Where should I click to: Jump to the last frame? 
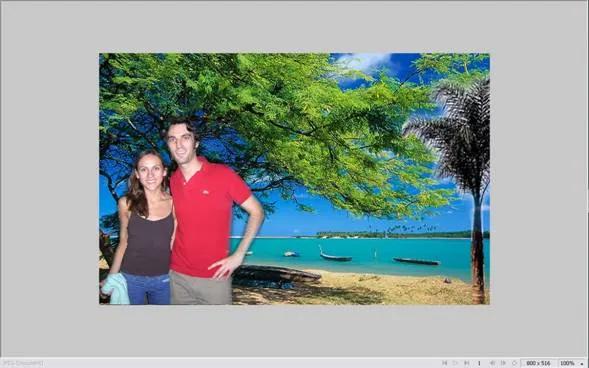click(466, 363)
